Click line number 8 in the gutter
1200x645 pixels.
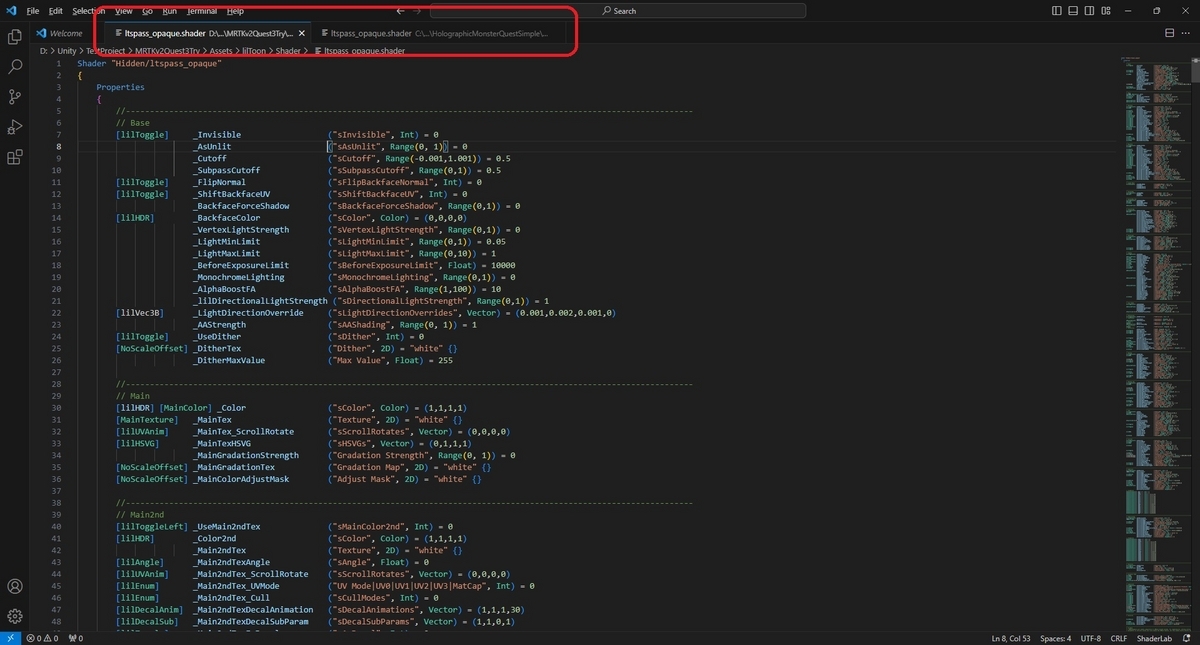pos(60,146)
